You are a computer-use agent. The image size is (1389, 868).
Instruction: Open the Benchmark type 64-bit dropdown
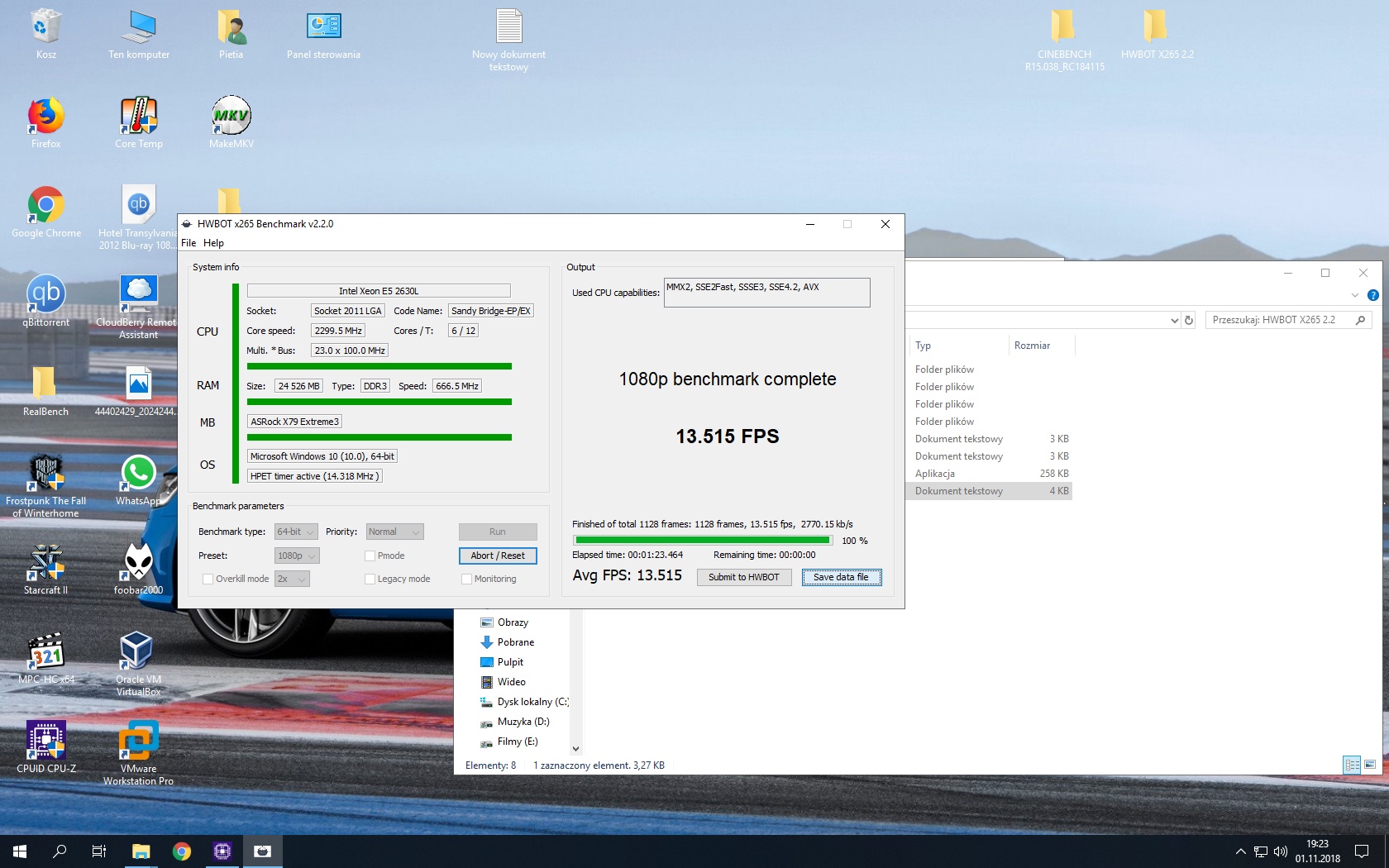point(296,532)
